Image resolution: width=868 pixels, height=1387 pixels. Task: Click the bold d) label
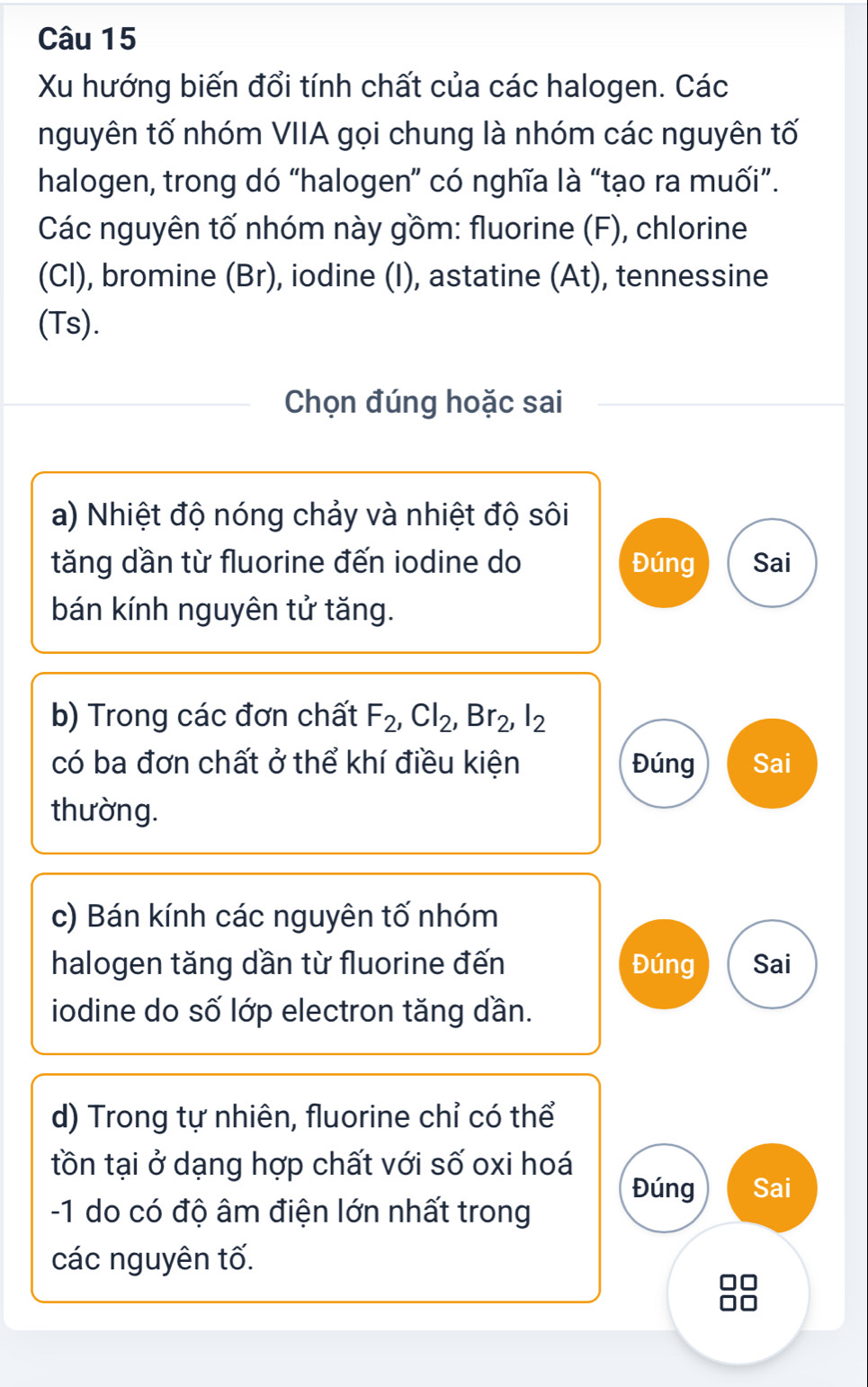pos(66,1117)
